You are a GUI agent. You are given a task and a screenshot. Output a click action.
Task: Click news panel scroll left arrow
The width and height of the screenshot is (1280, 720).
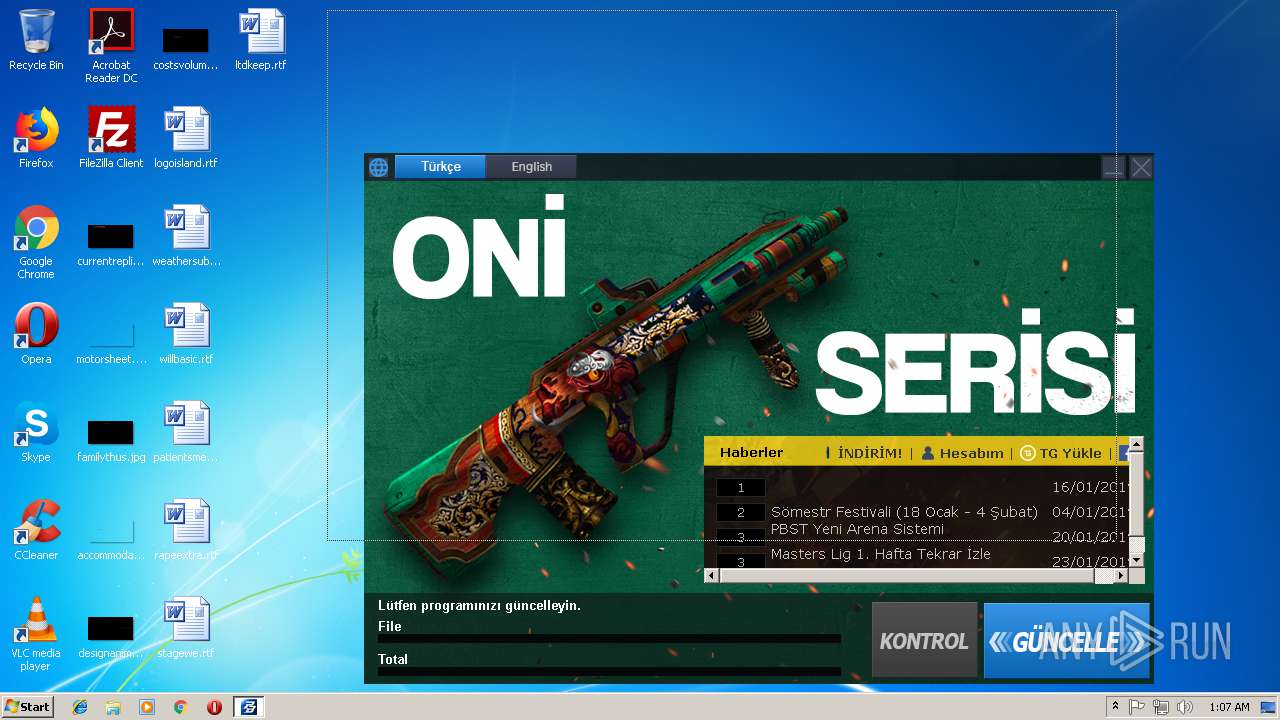click(x=712, y=575)
